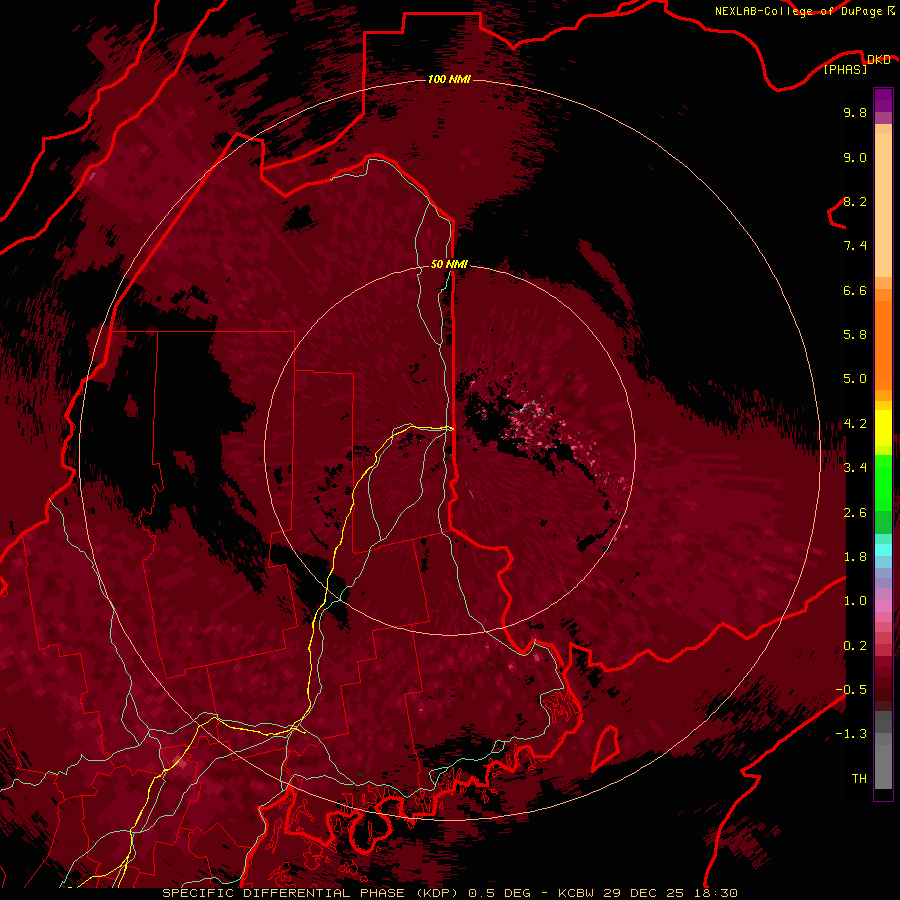
Task: Click the 7.4 value on the color scale
Action: coord(855,246)
